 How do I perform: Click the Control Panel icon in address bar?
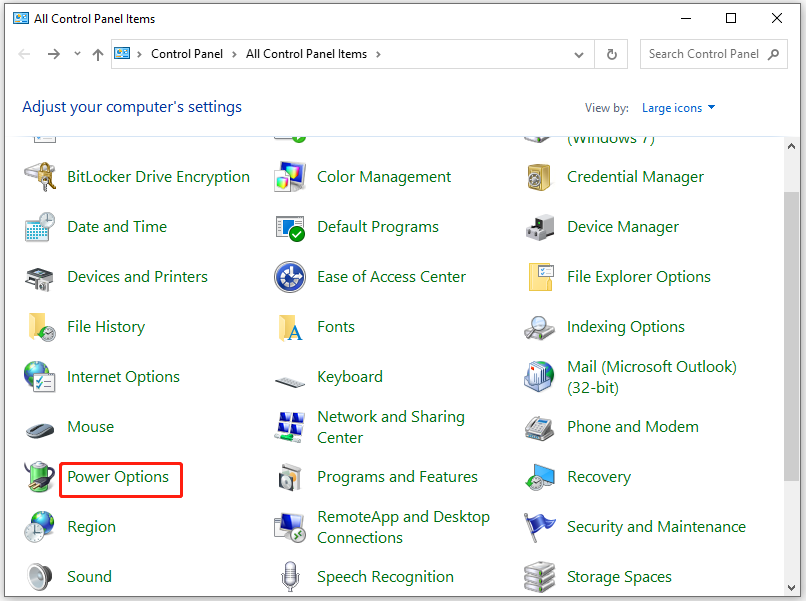122,53
